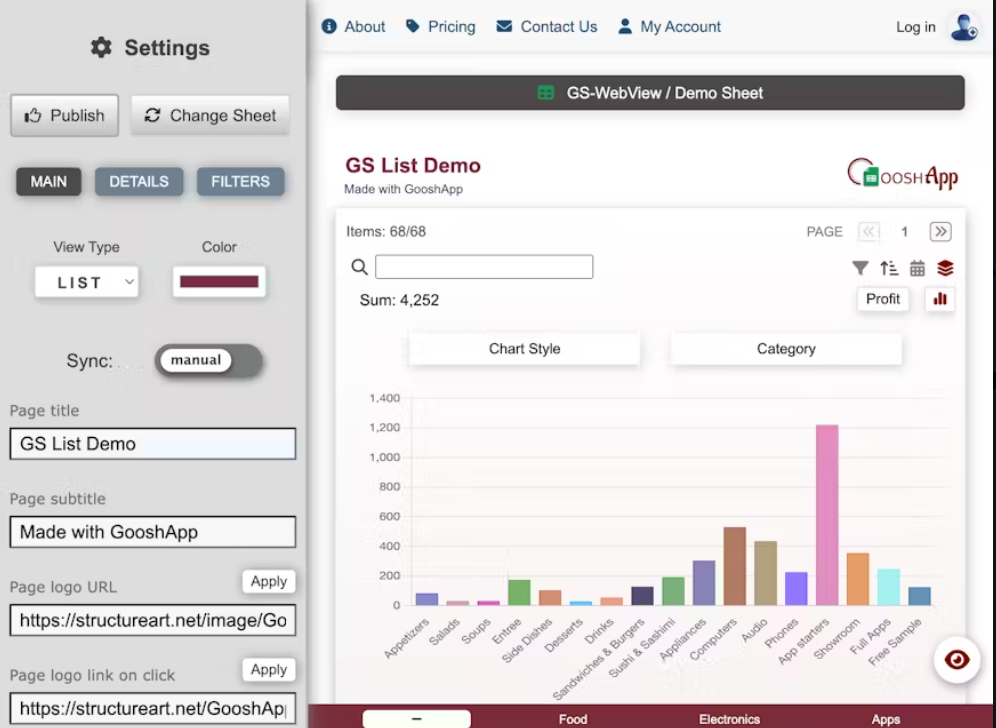Image resolution: width=996 pixels, height=728 pixels.
Task: Click the Publish button
Action: 64,116
